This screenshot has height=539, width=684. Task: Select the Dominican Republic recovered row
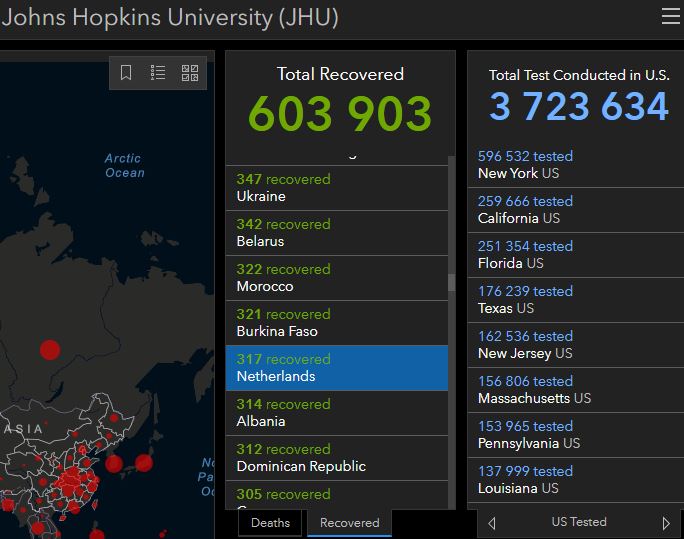click(x=337, y=457)
